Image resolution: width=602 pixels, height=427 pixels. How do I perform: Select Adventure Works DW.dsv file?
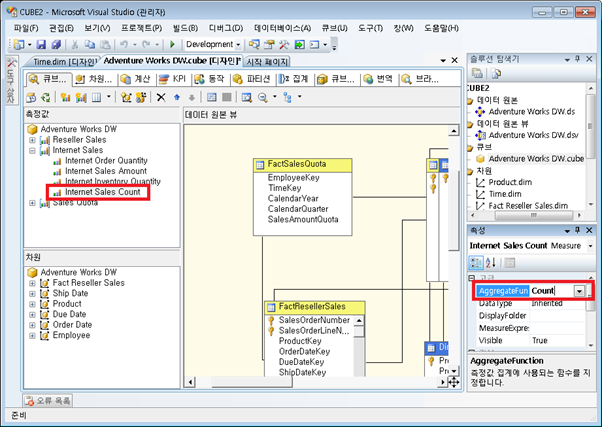click(x=534, y=135)
